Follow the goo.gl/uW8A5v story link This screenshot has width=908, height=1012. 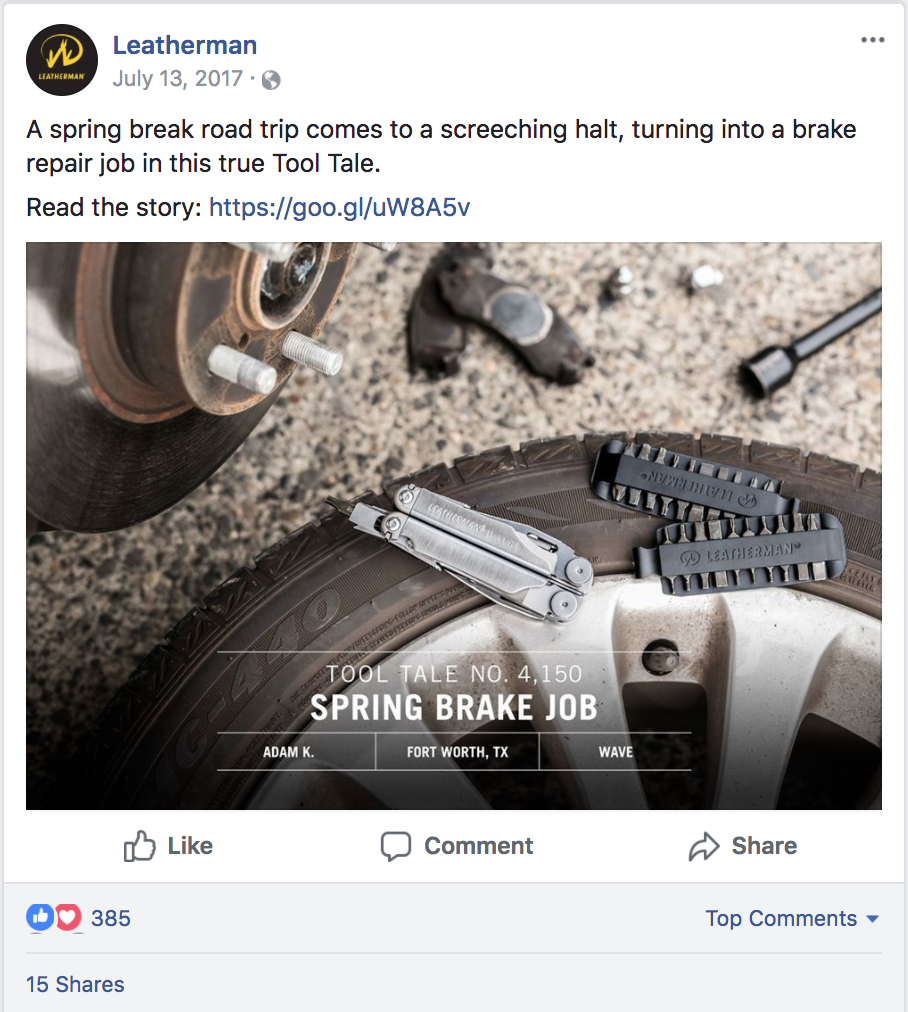click(339, 208)
